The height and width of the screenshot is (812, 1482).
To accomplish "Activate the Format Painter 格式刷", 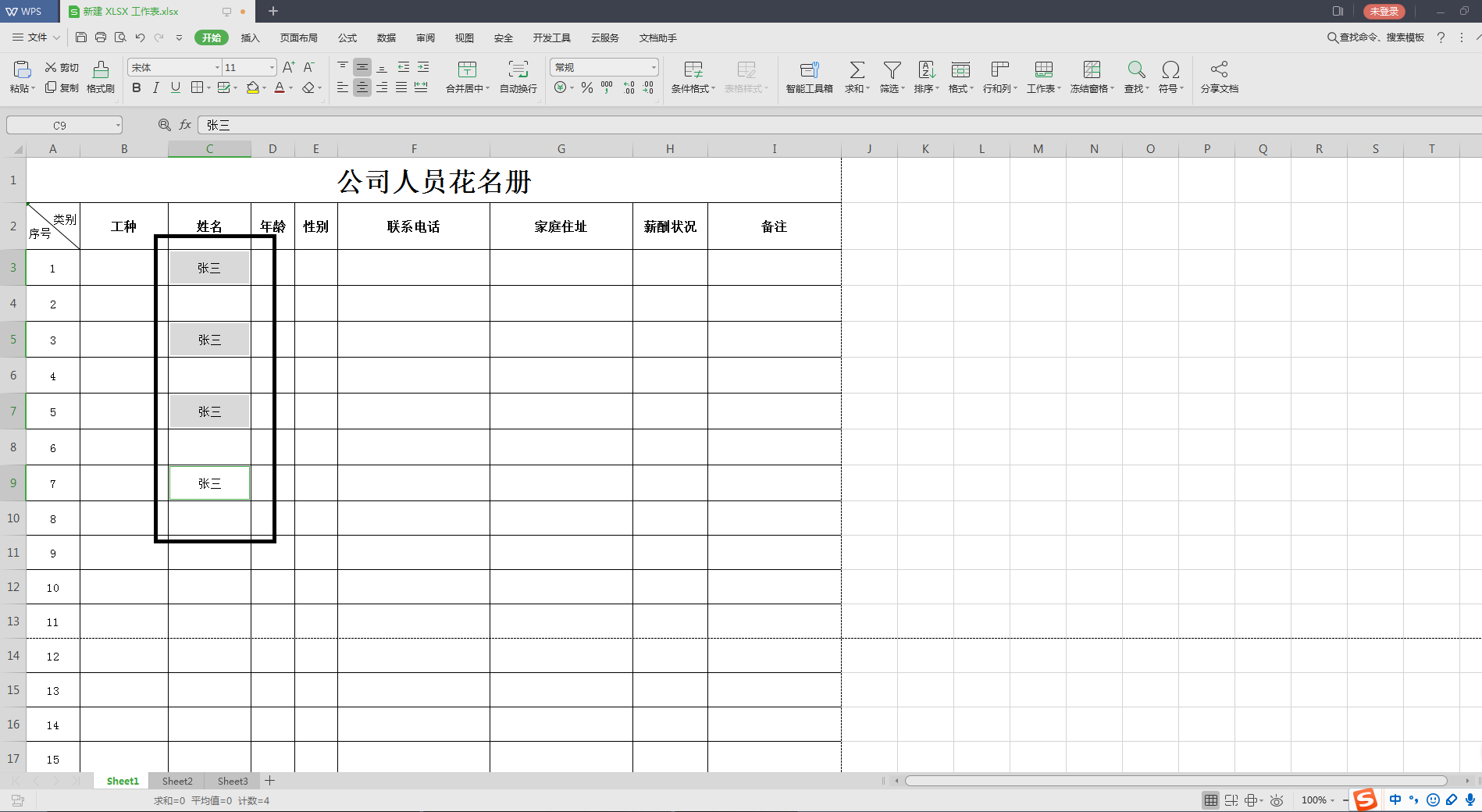I will pyautogui.click(x=101, y=77).
